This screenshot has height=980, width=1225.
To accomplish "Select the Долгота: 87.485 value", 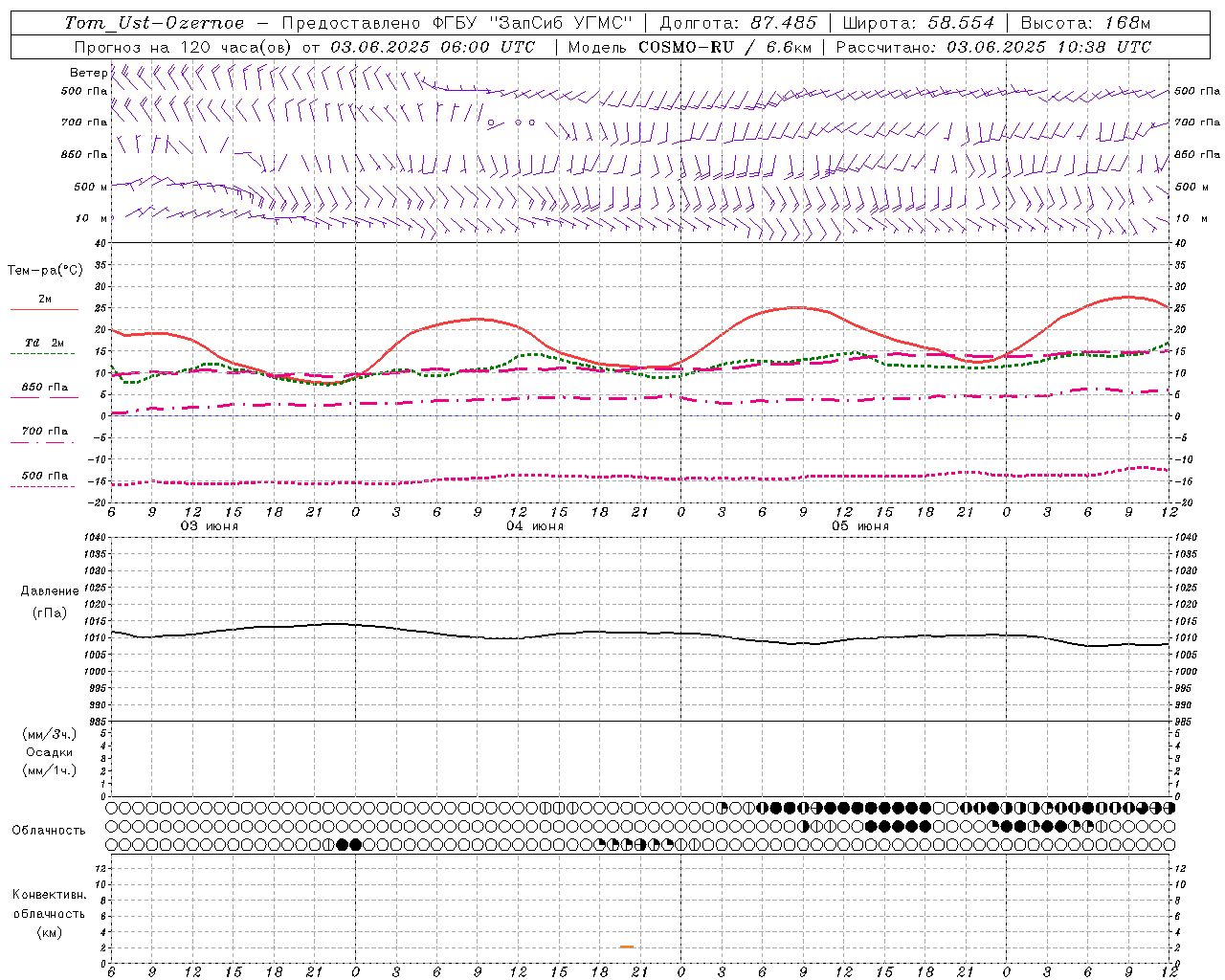I will [739, 23].
